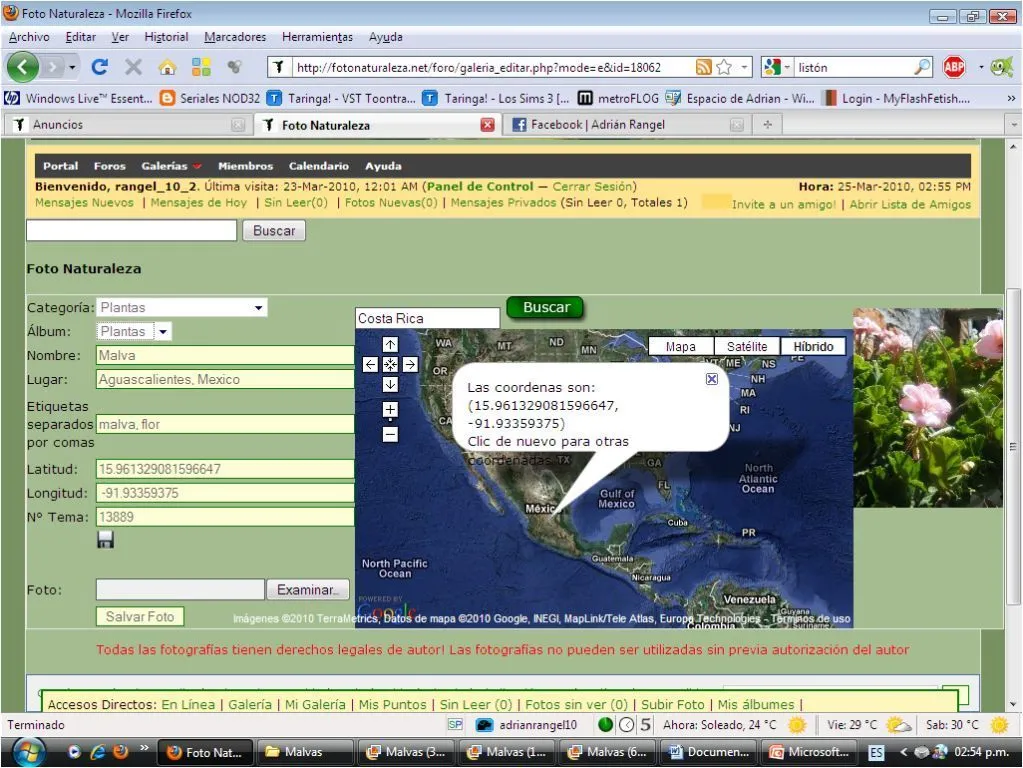
Task: Close the Foto Naturaleza tab
Action: pos(487,125)
